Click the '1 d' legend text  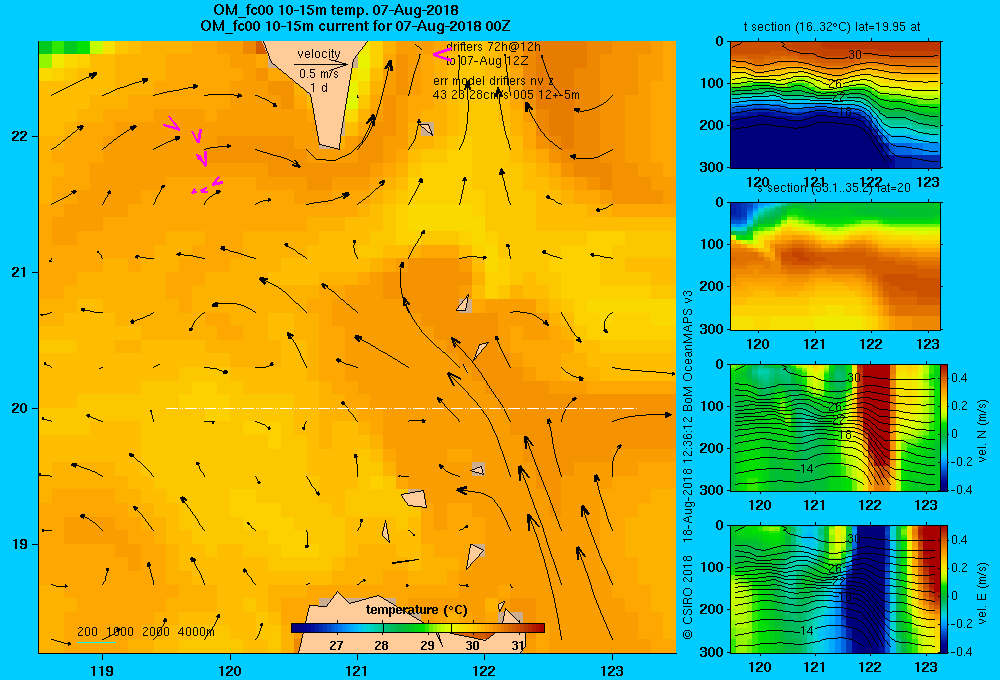[x=319, y=87]
